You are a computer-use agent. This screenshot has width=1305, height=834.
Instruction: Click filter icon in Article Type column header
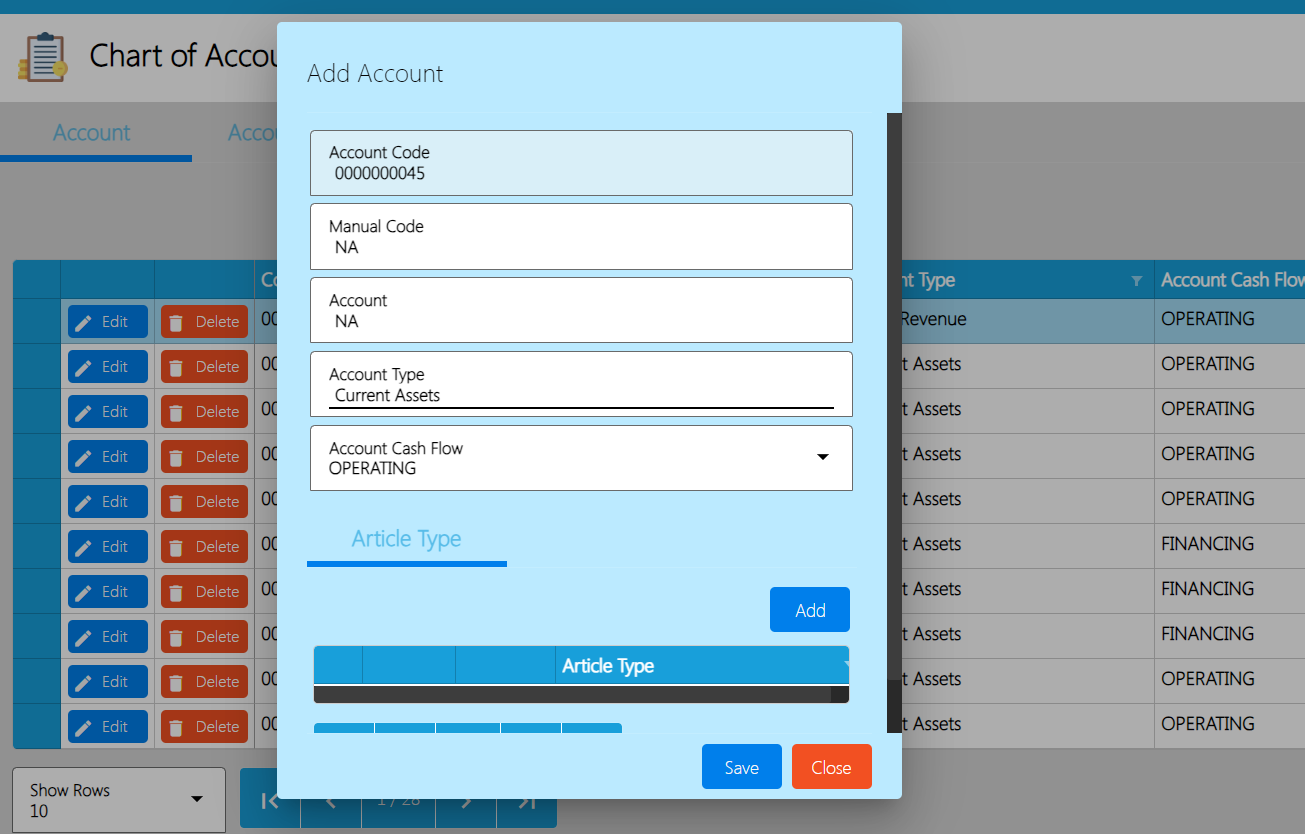coord(844,665)
